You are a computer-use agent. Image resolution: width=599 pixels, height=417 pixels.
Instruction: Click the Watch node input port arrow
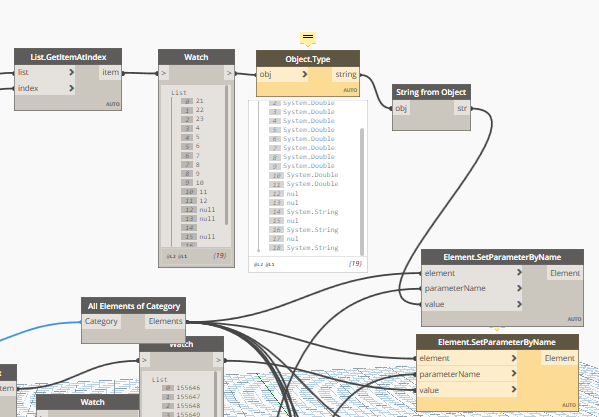pos(164,73)
